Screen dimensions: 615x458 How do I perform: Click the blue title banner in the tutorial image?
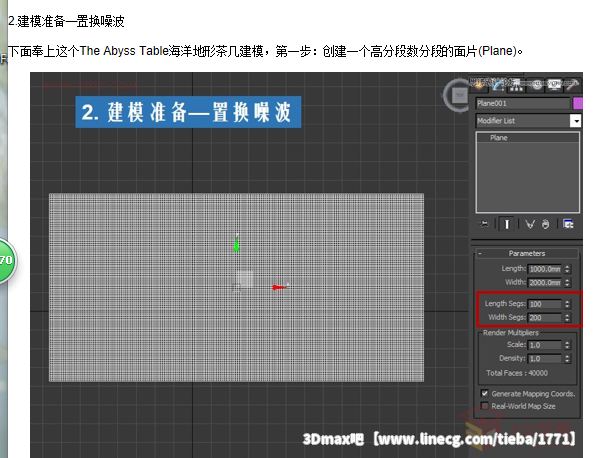(x=188, y=112)
